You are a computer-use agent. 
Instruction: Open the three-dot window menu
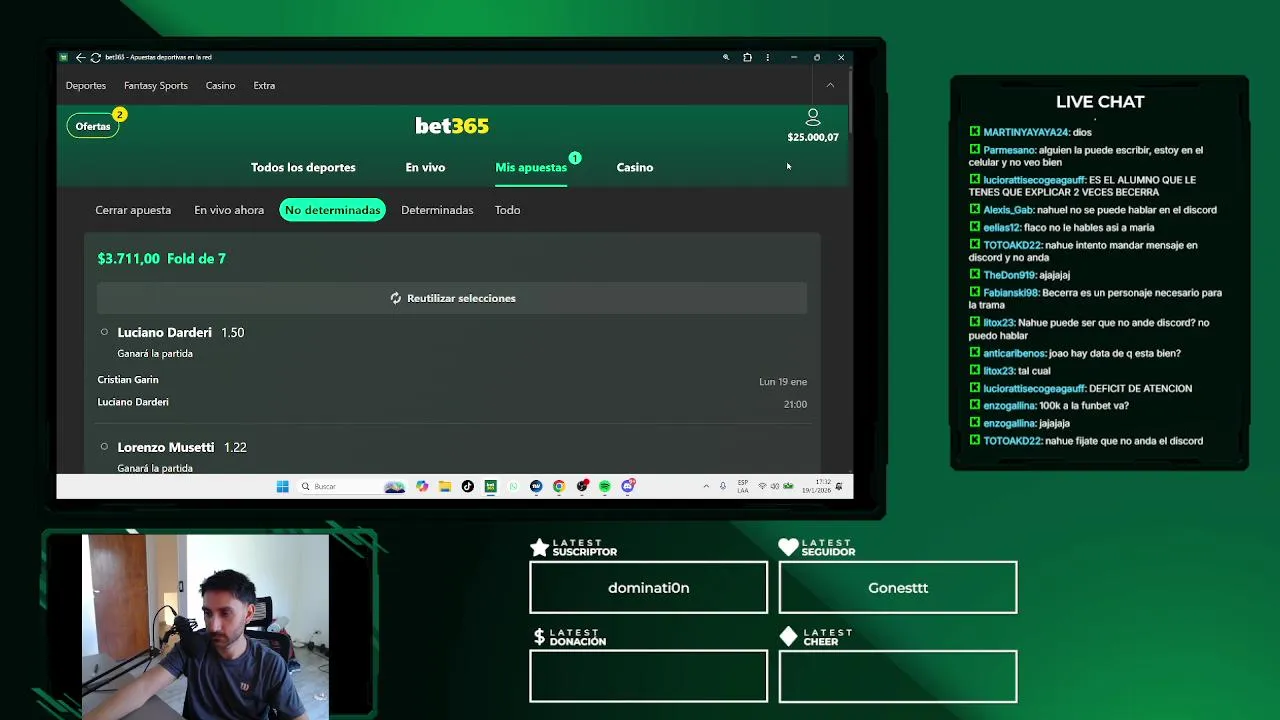pos(767,57)
